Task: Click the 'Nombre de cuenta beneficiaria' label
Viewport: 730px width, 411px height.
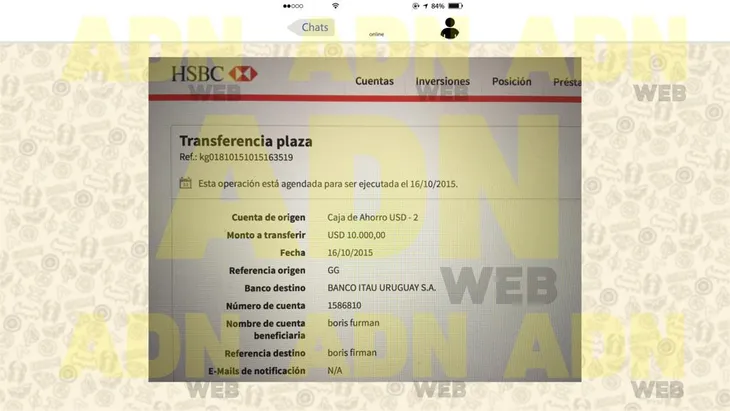Action: click(x=266, y=330)
